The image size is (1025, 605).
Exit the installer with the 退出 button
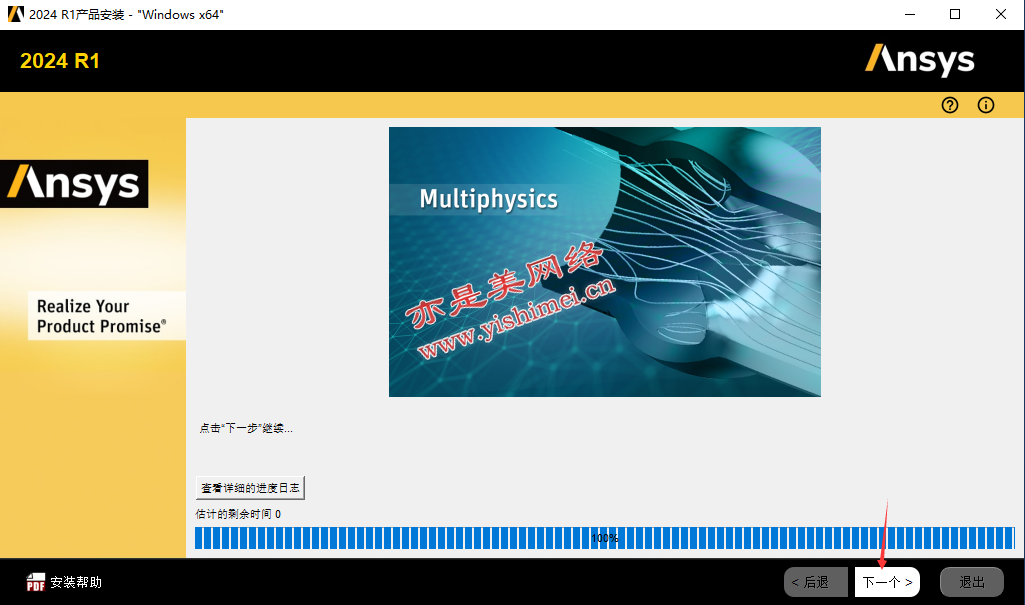pos(971,582)
